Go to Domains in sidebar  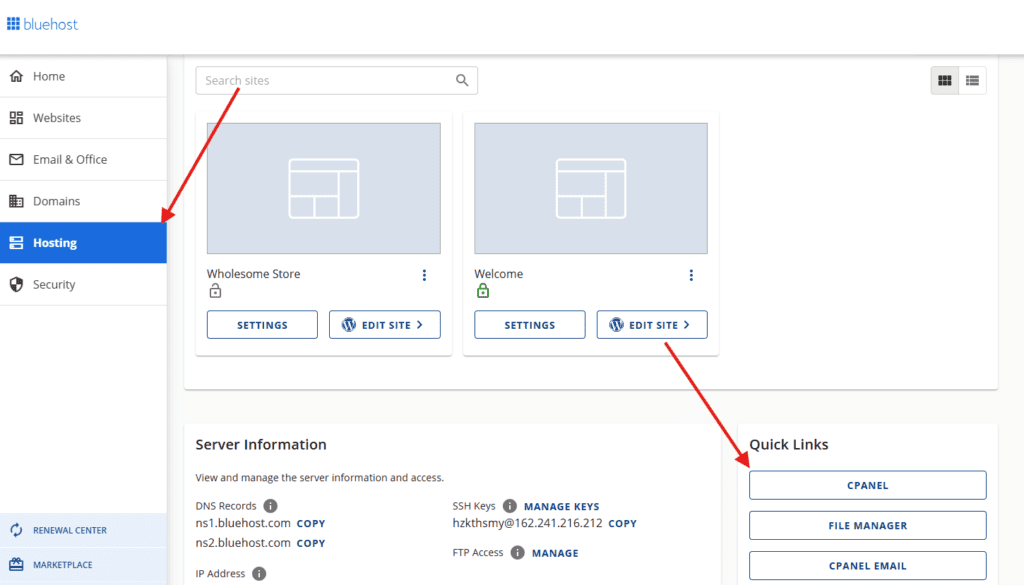tap(83, 201)
